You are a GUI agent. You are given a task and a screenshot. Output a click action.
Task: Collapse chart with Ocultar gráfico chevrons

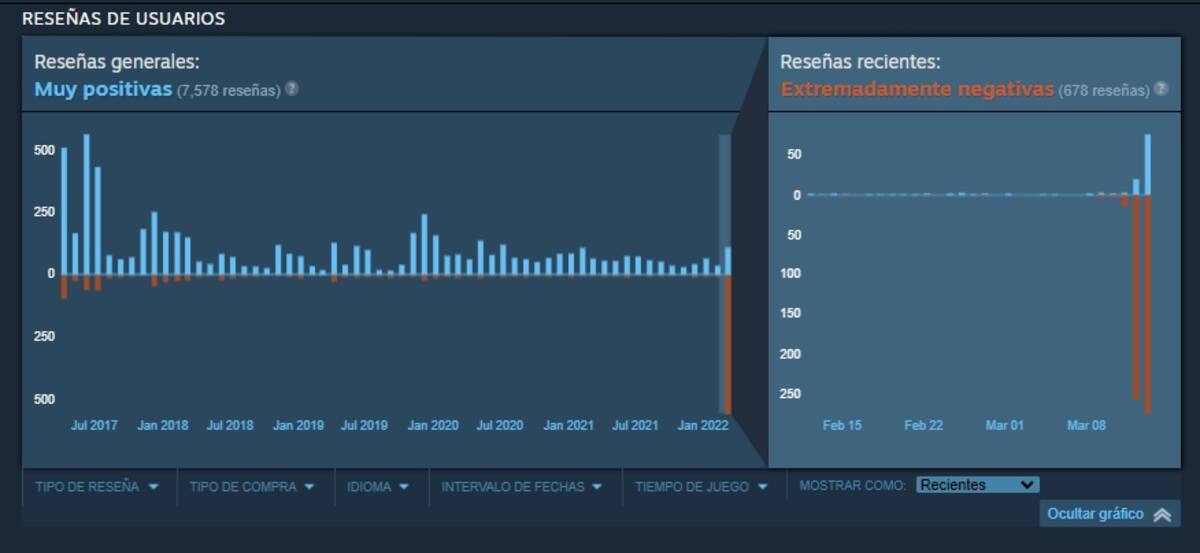click(1162, 515)
